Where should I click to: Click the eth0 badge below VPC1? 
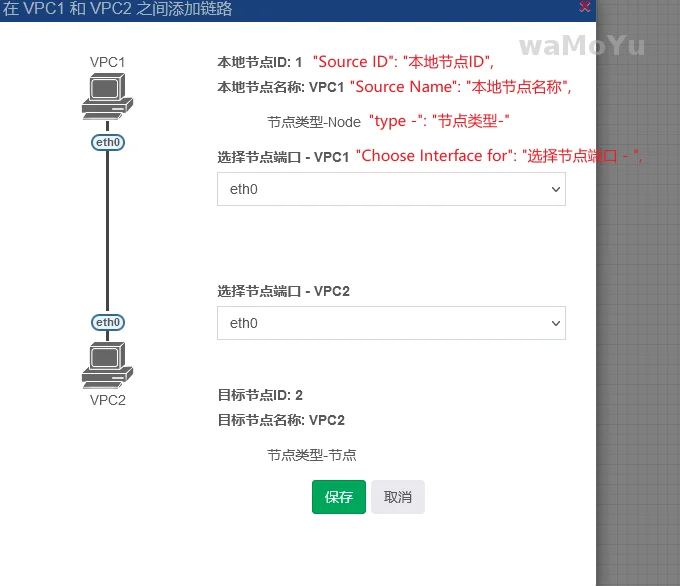pos(107,142)
